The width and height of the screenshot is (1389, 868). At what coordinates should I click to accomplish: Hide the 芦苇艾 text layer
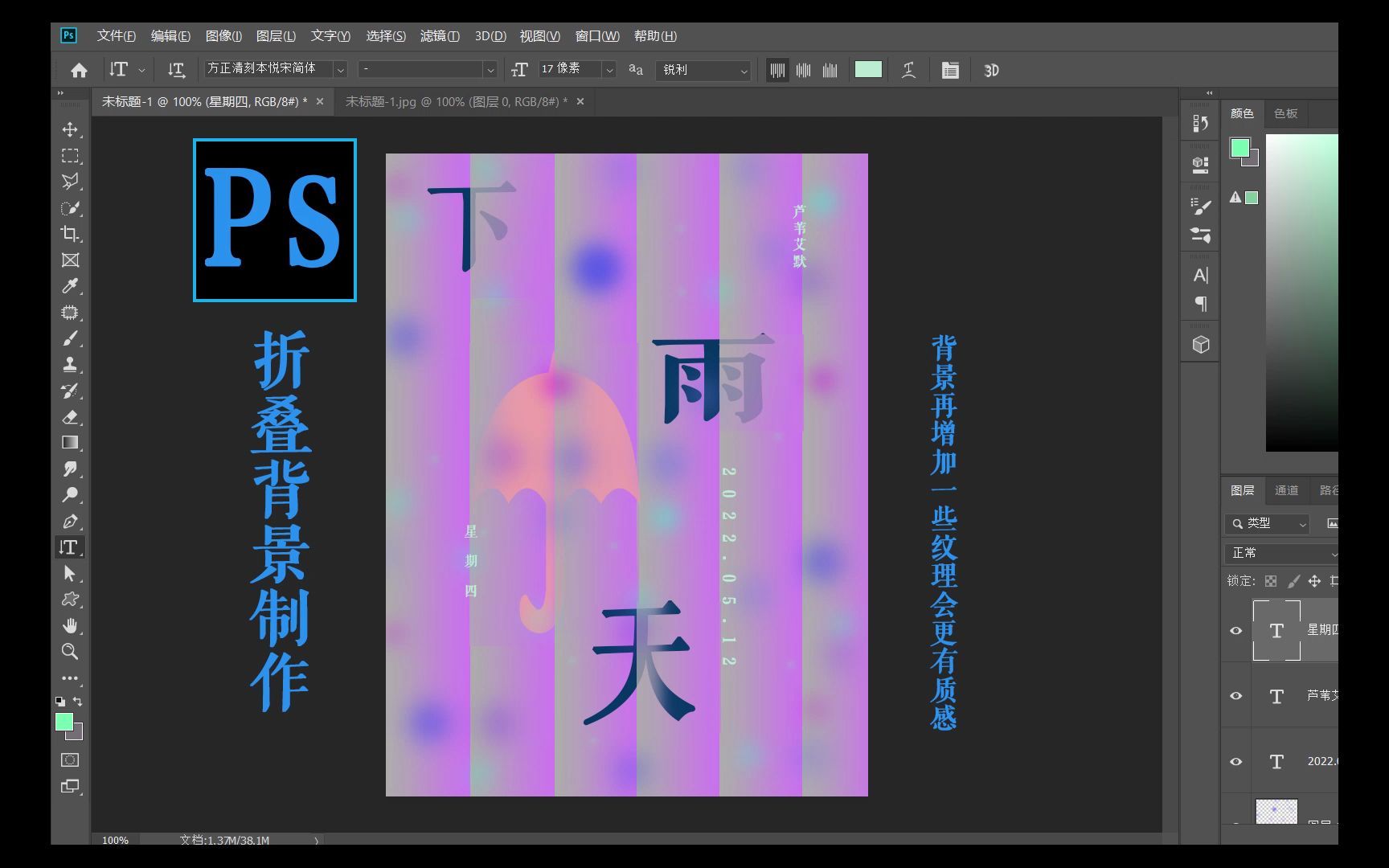click(x=1235, y=695)
